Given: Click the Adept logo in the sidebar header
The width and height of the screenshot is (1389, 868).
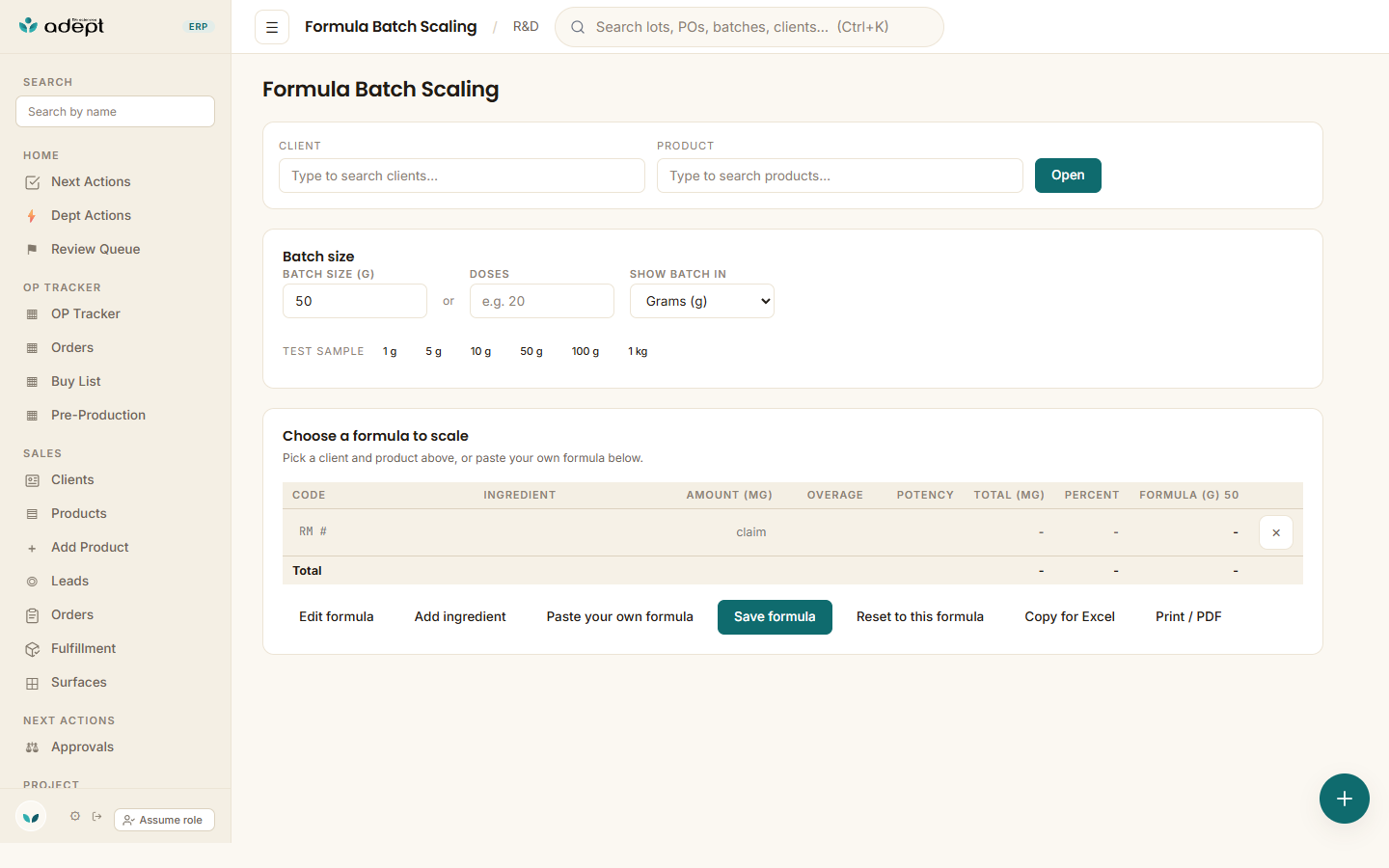Looking at the screenshot, I should (x=62, y=26).
